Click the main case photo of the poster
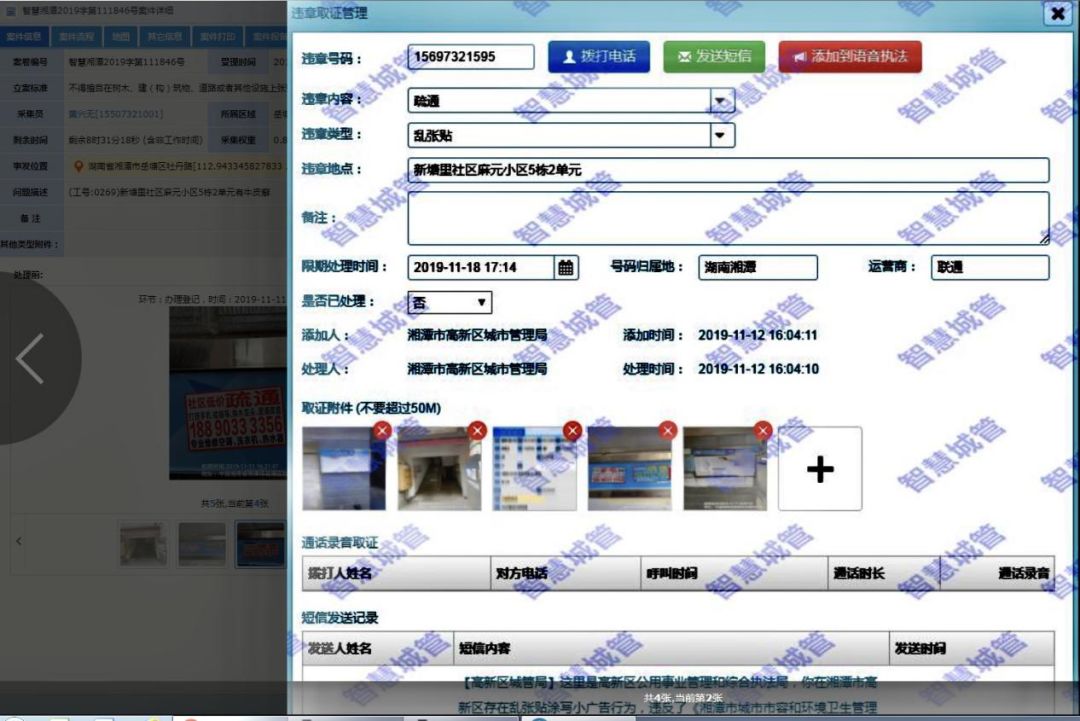This screenshot has height=721, width=1080. pos(228,393)
